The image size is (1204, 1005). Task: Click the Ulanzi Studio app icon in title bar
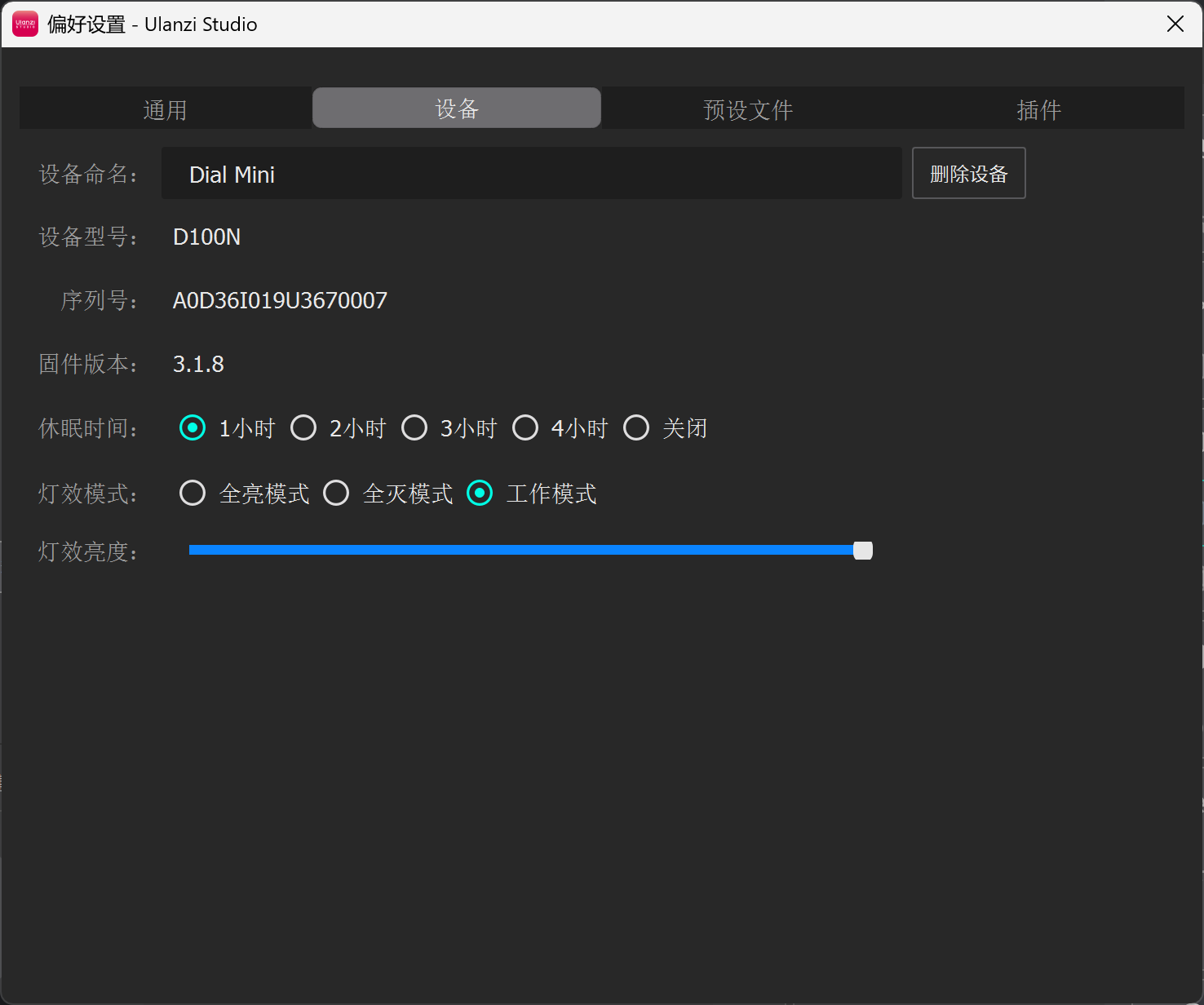click(25, 24)
